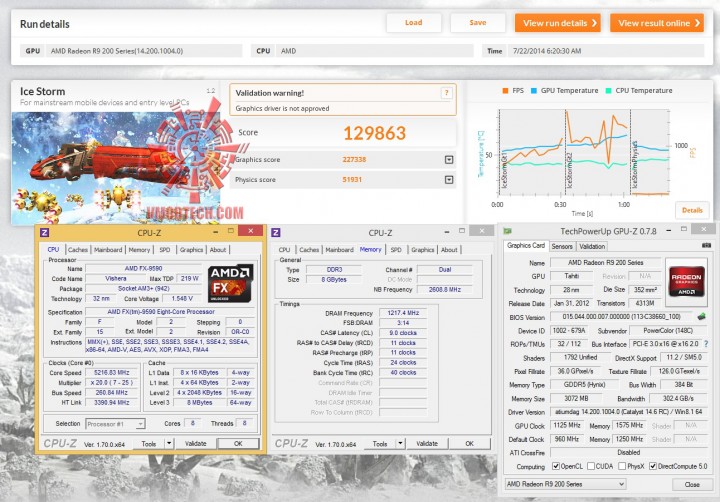720x502 pixels.
Task: Click the AMD FX logo in CPU-Z
Action: (x=230, y=283)
